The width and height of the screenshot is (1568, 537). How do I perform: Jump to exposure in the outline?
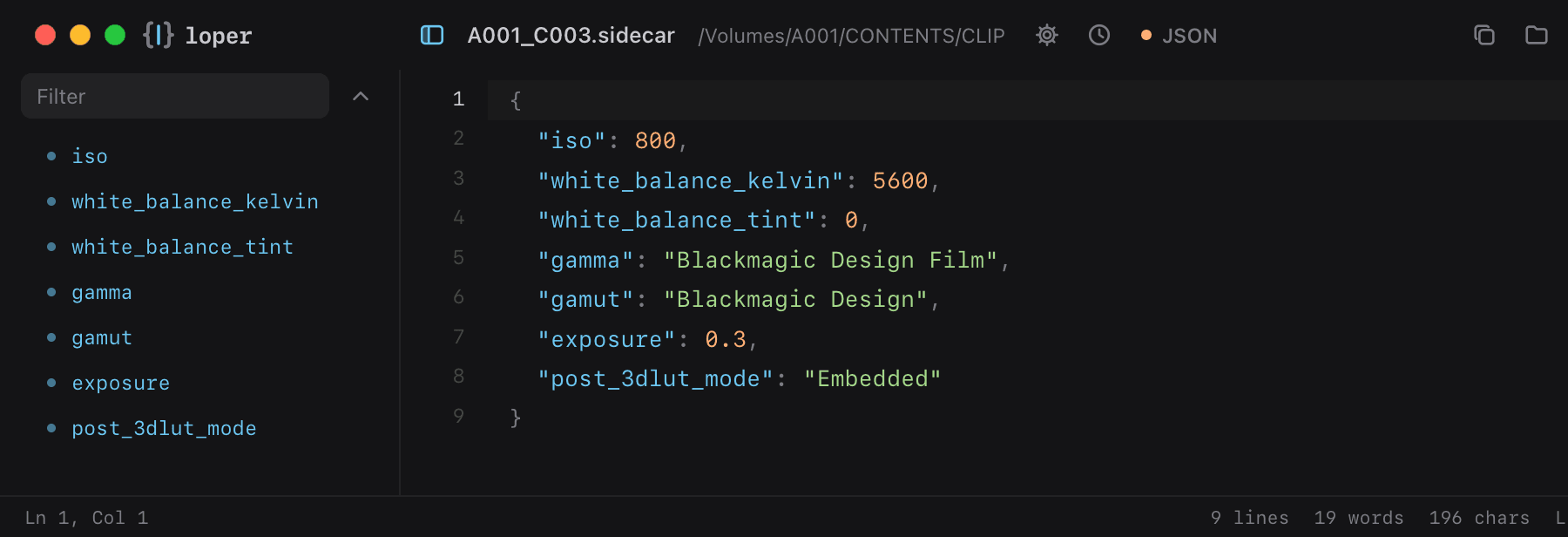point(121,384)
